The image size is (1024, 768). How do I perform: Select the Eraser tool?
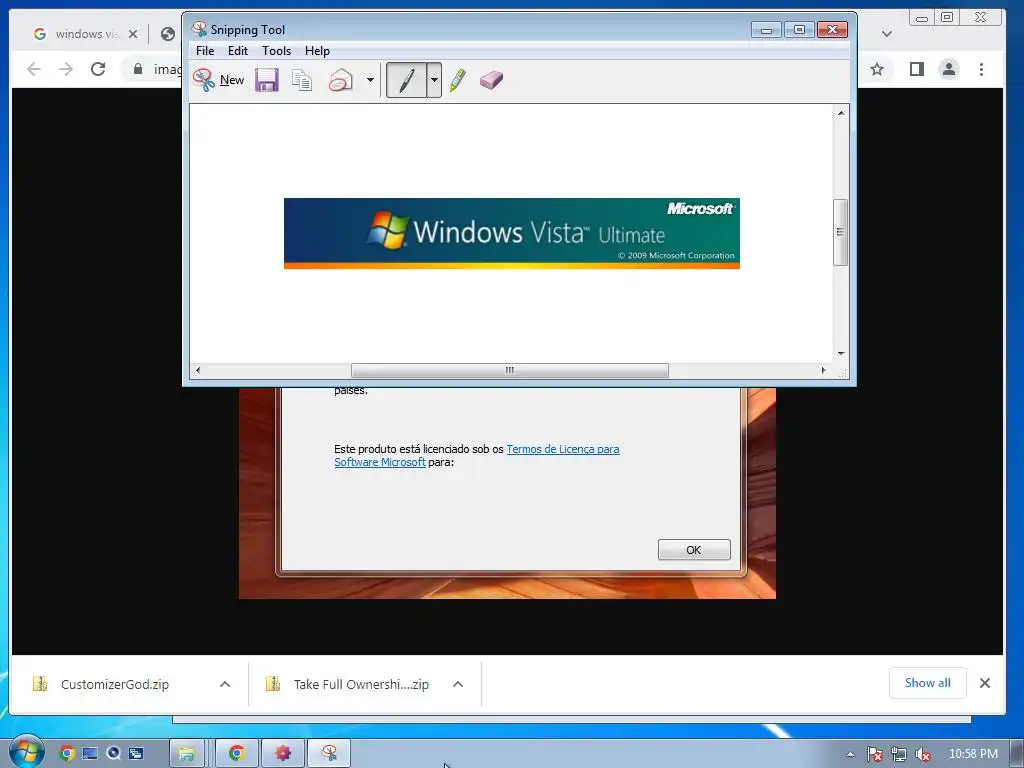click(491, 80)
